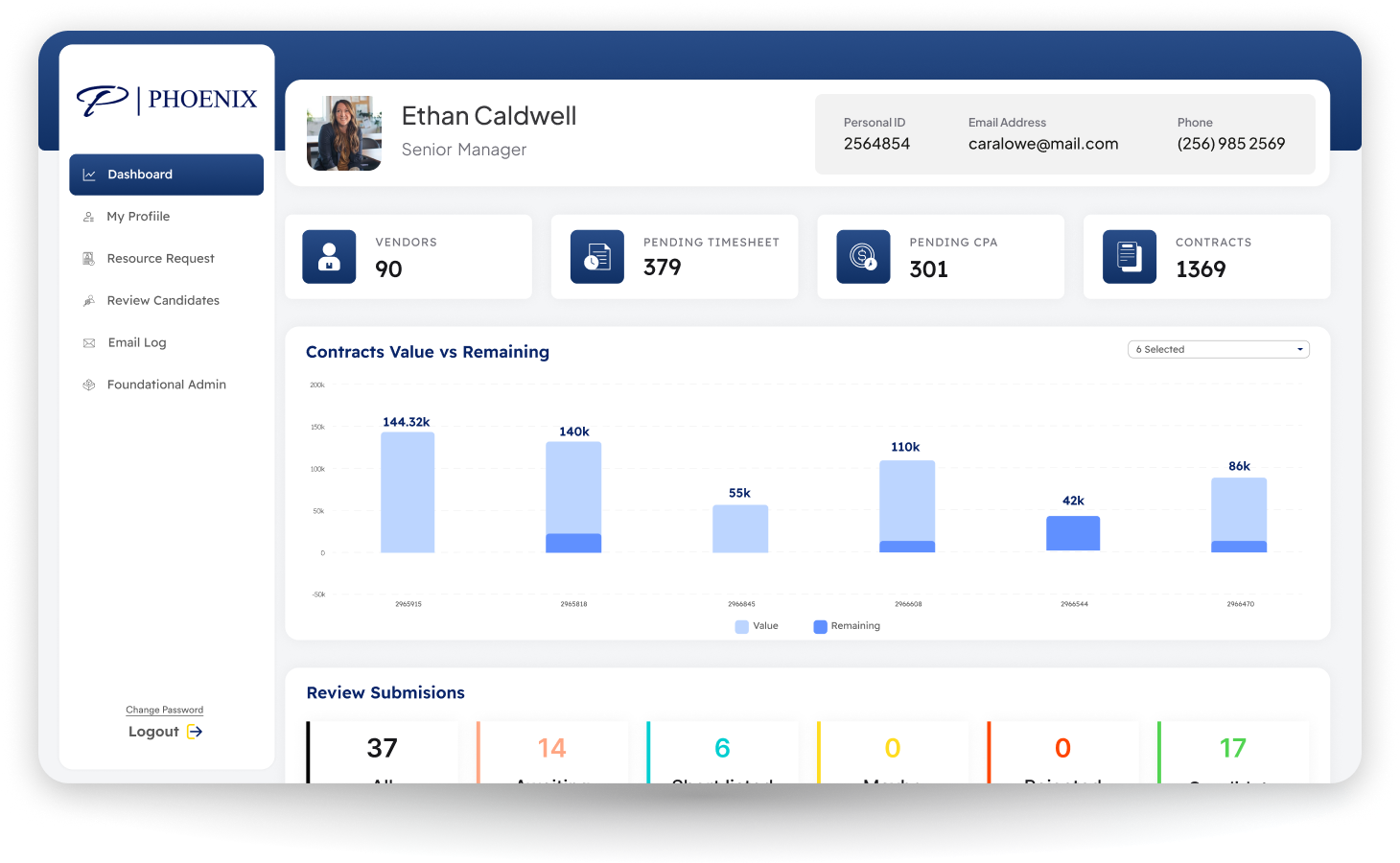1400x863 pixels.
Task: Toggle the Remaining legend in the chart
Action: pyautogui.click(x=847, y=625)
